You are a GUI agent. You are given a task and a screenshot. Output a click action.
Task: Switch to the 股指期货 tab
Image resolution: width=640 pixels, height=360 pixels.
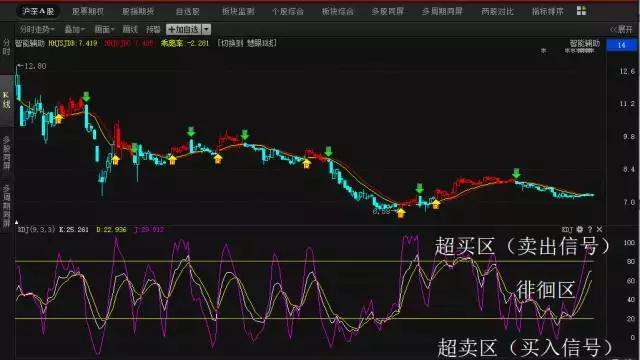click(138, 11)
